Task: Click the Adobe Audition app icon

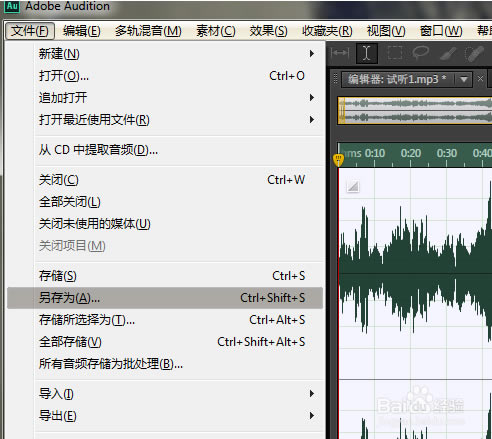Action: (12, 7)
